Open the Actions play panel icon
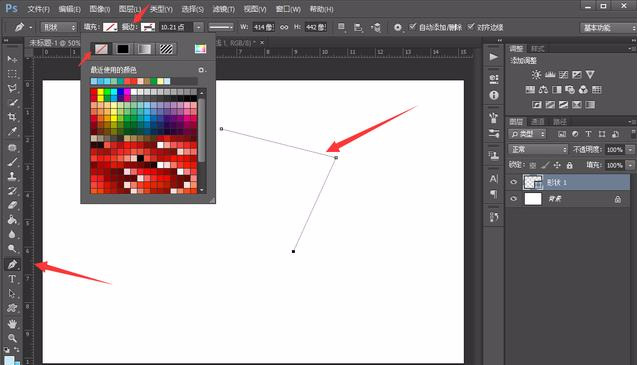The width and height of the screenshot is (637, 365). point(494,57)
